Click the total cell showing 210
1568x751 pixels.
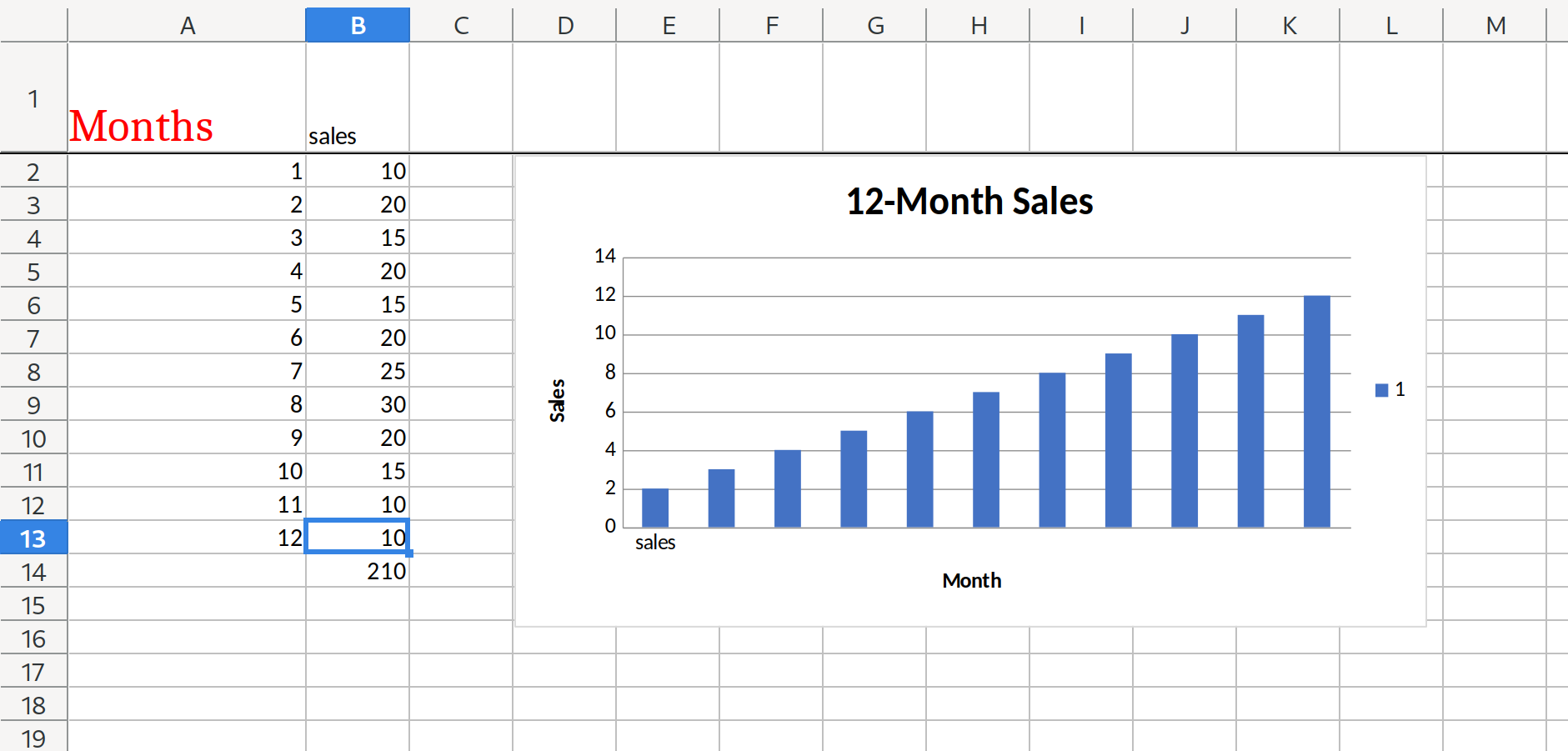[x=386, y=571]
